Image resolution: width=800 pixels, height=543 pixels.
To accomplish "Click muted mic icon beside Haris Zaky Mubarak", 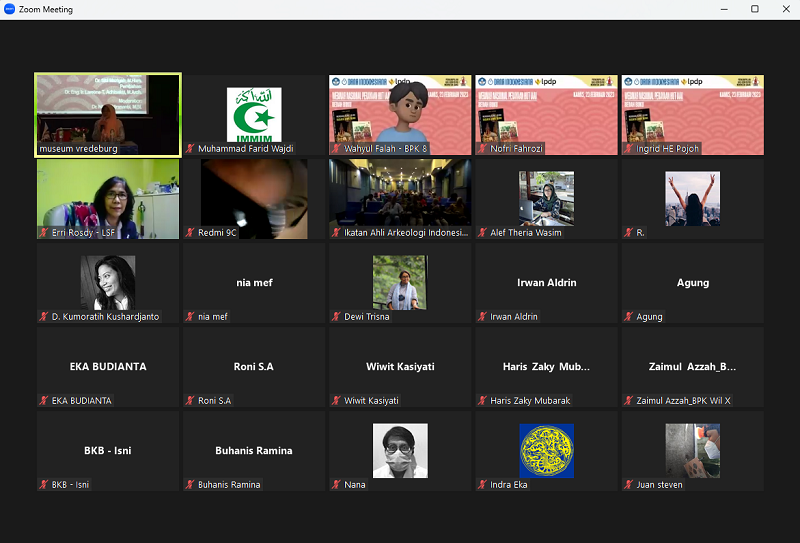I will point(483,401).
